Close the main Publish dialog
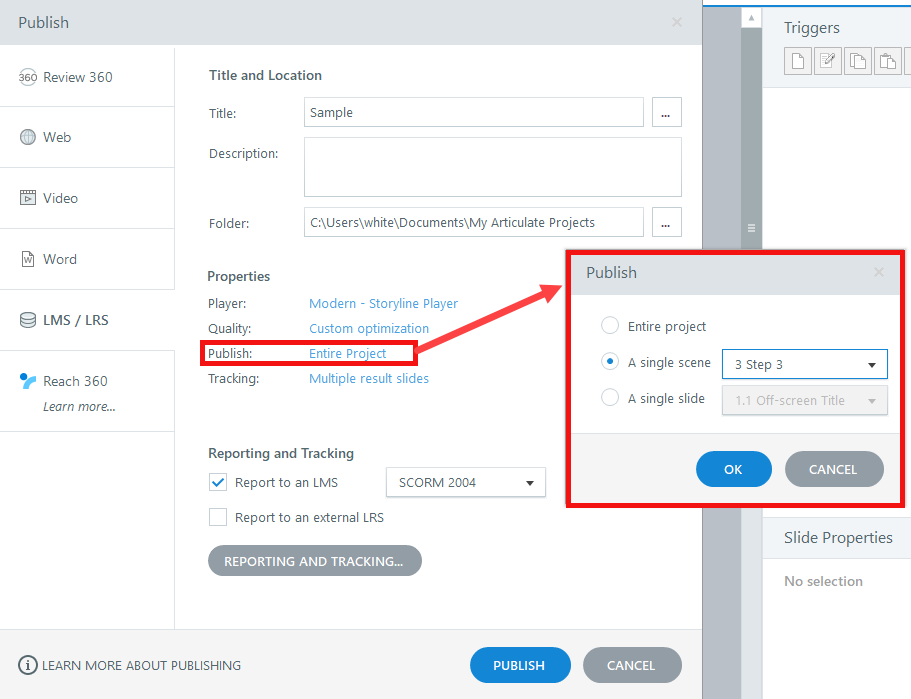 677,22
